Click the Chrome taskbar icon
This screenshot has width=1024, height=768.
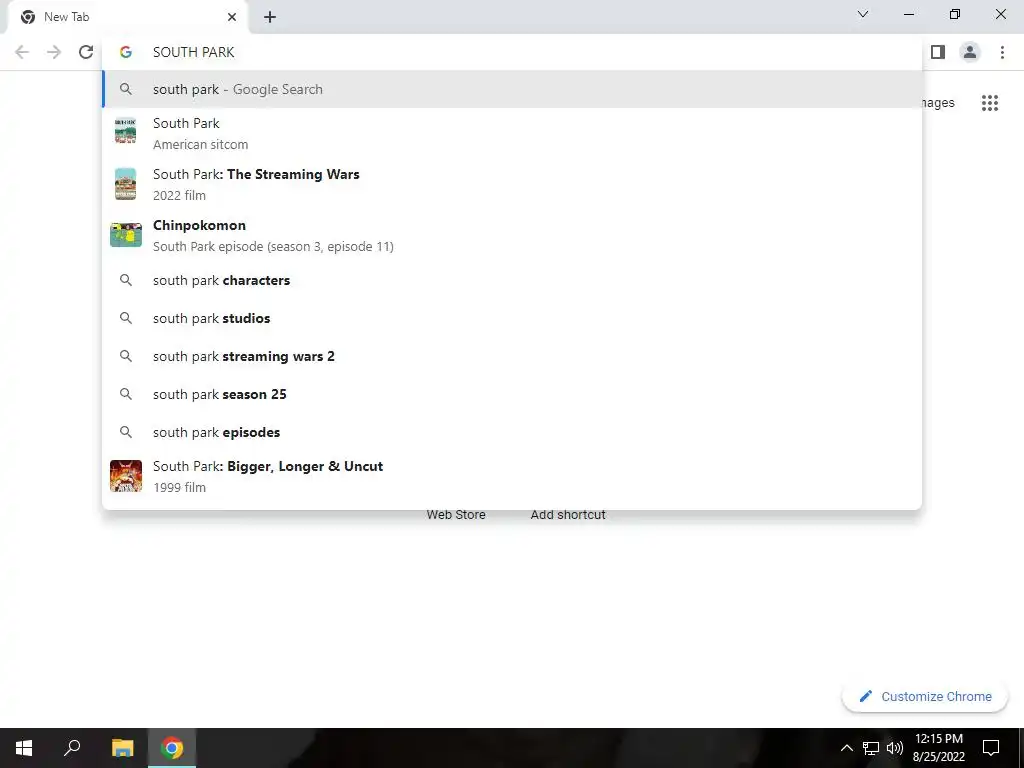pyautogui.click(x=172, y=748)
